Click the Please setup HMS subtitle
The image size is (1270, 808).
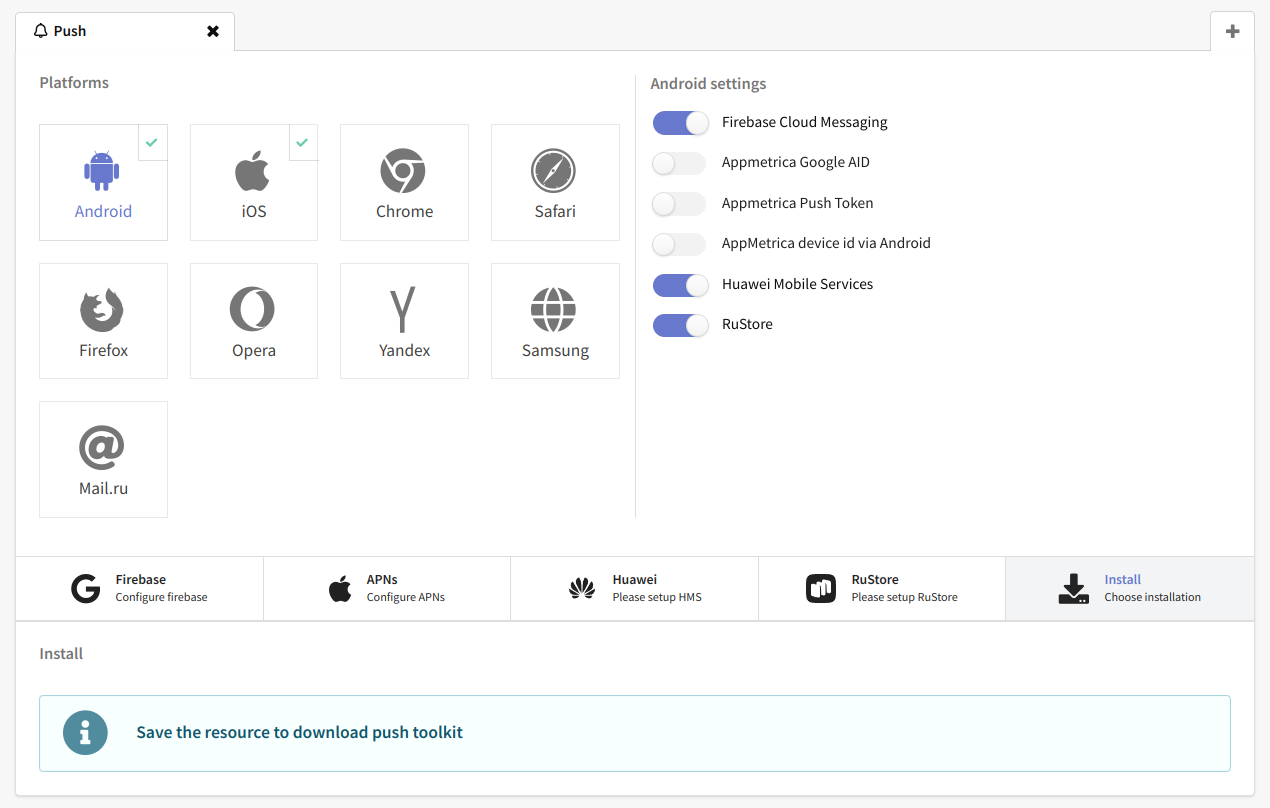point(657,598)
